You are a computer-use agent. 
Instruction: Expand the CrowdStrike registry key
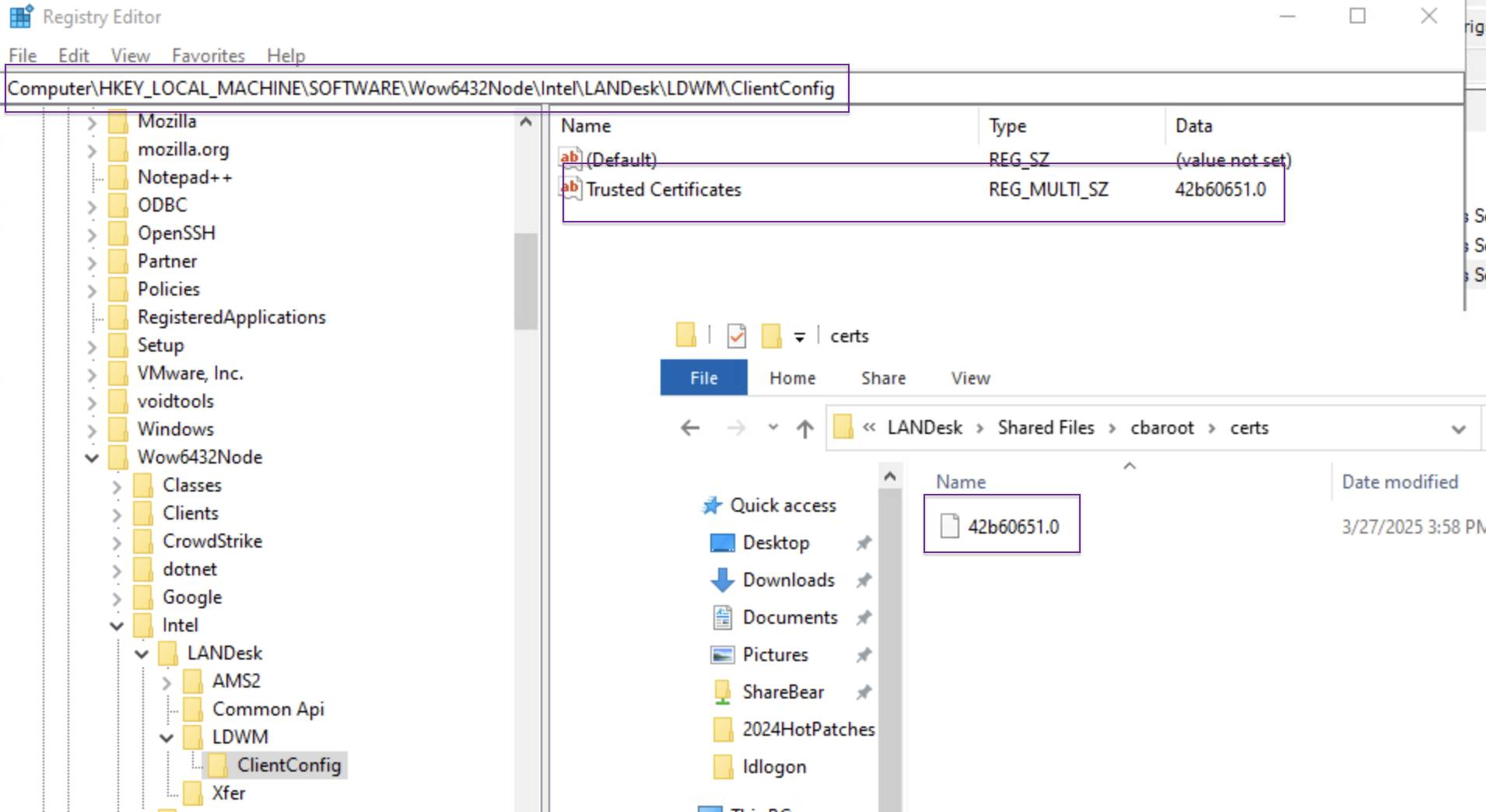pyautogui.click(x=116, y=541)
